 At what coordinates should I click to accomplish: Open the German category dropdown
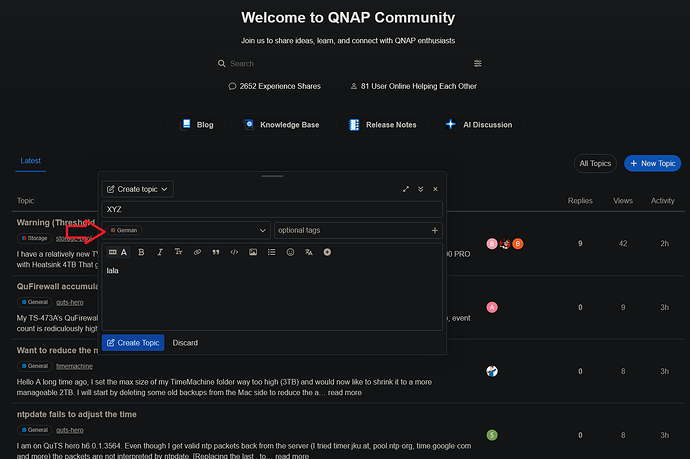point(186,231)
